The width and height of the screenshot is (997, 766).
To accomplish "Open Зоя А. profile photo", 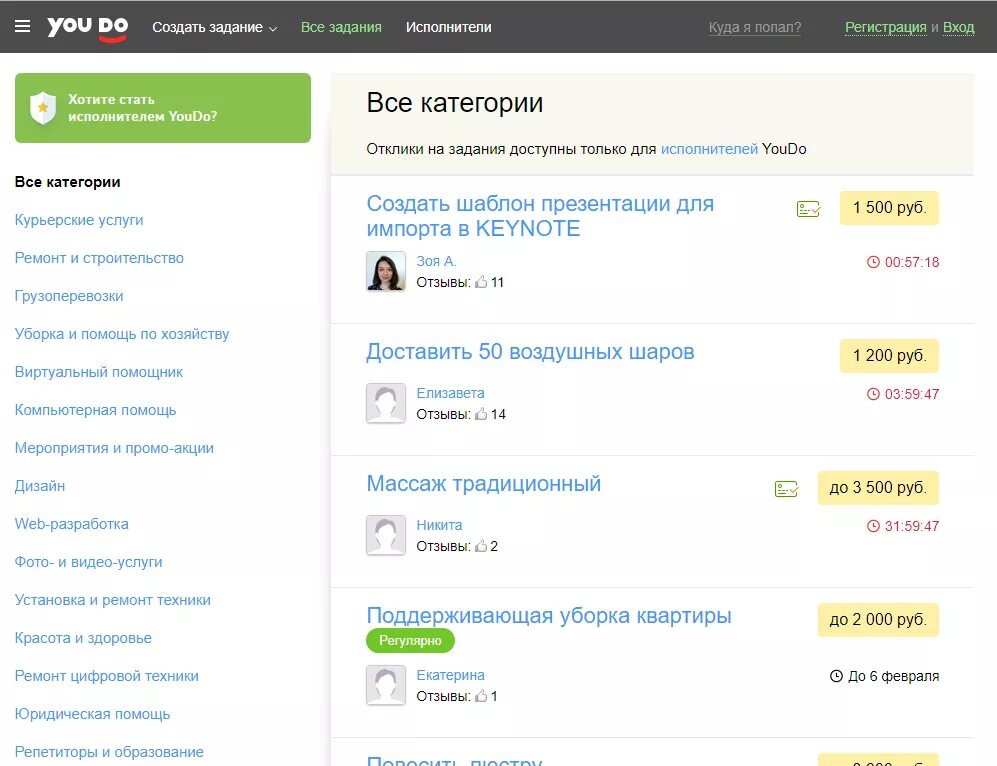I will coord(386,271).
